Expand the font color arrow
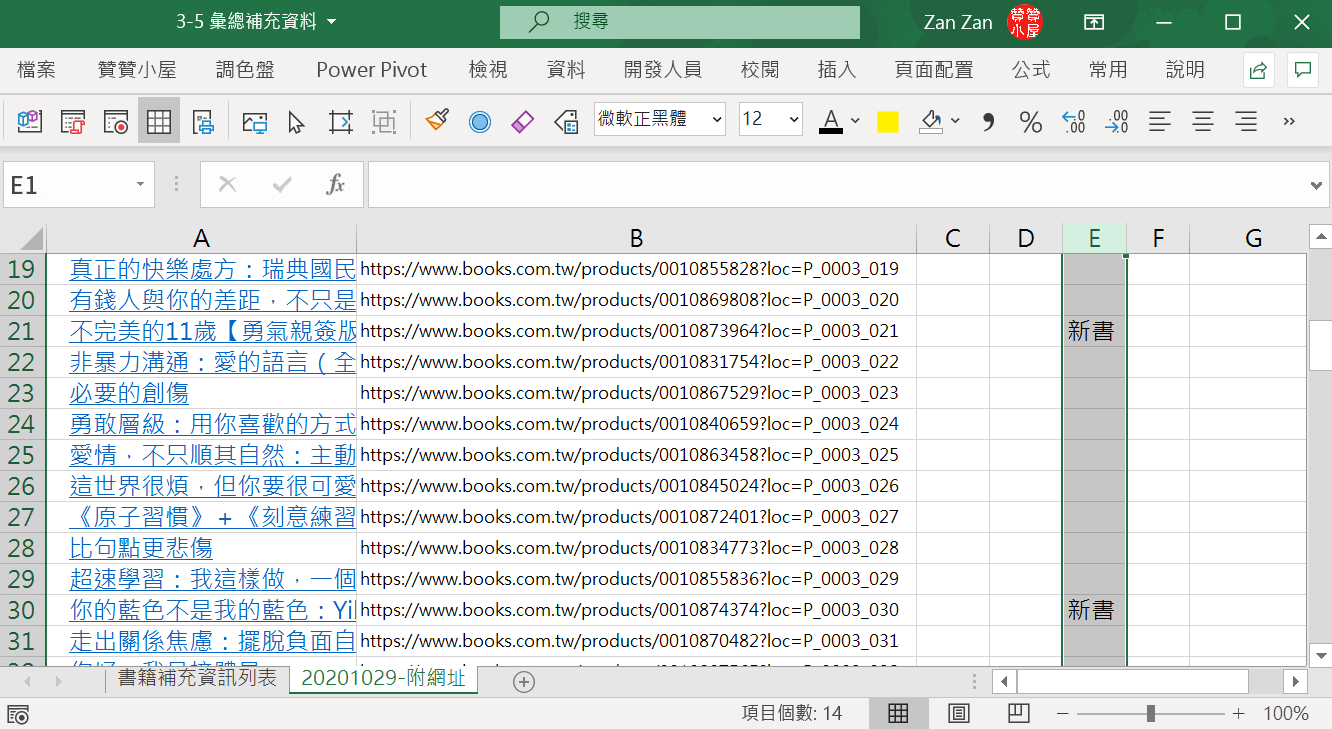The image size is (1332, 729). tap(855, 121)
